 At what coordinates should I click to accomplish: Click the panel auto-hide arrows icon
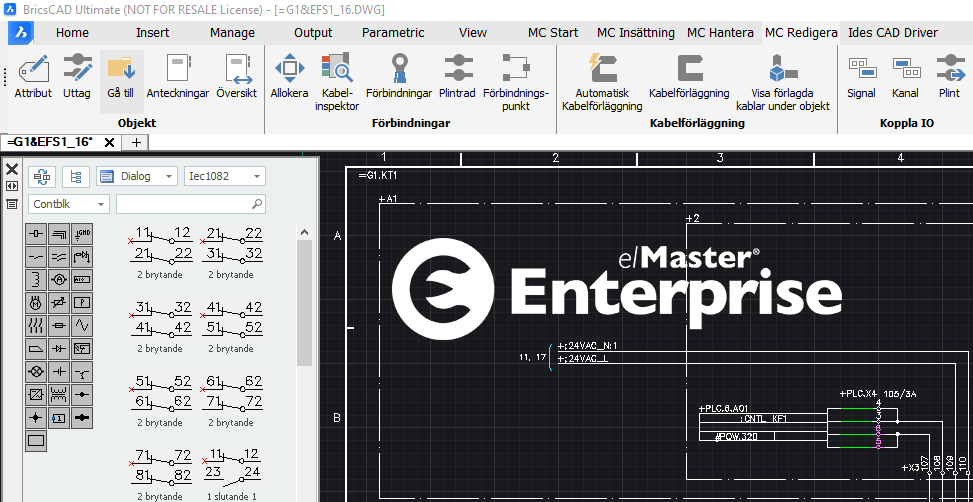[11, 186]
